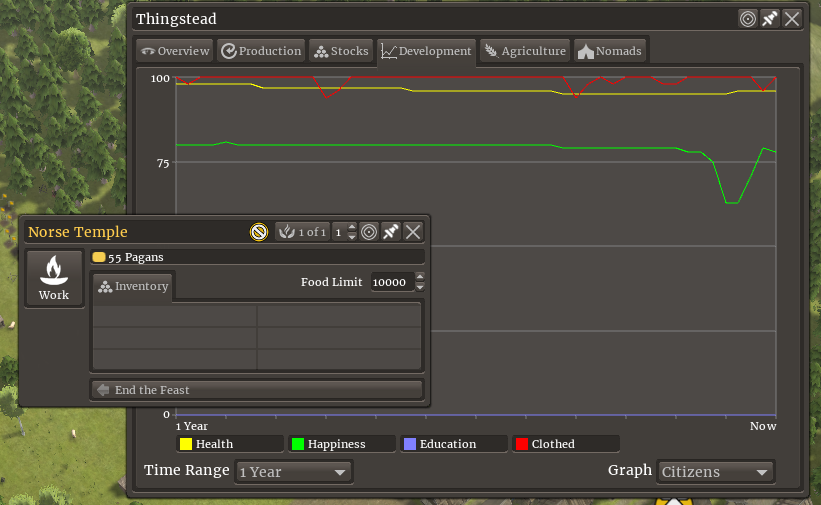Decrease the Food Limit value
The width and height of the screenshot is (821, 505).
[x=420, y=287]
